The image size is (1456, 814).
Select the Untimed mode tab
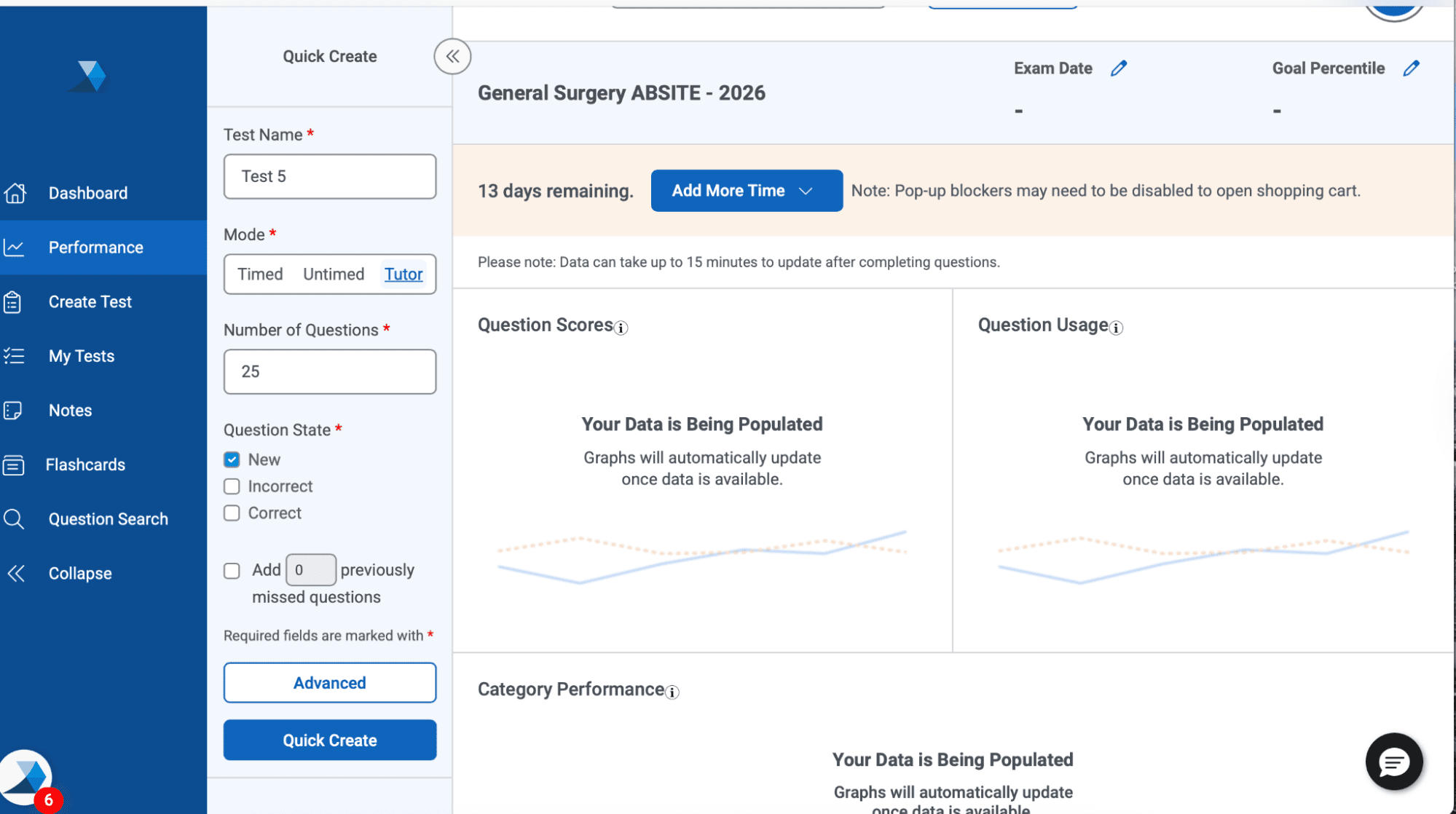pos(334,274)
